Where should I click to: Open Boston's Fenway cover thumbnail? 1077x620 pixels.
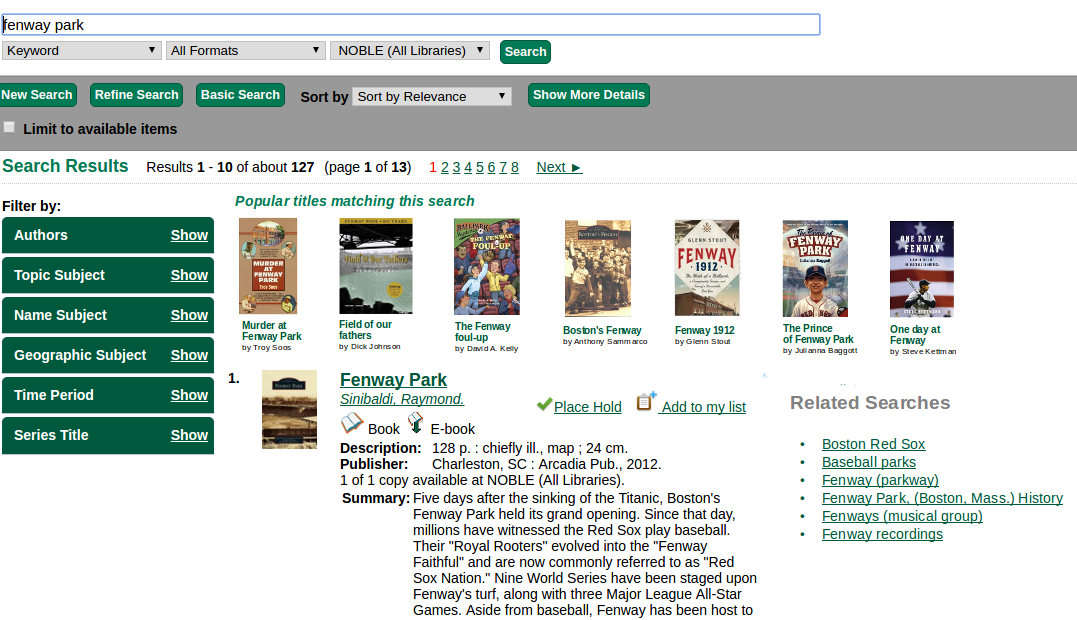tap(598, 268)
